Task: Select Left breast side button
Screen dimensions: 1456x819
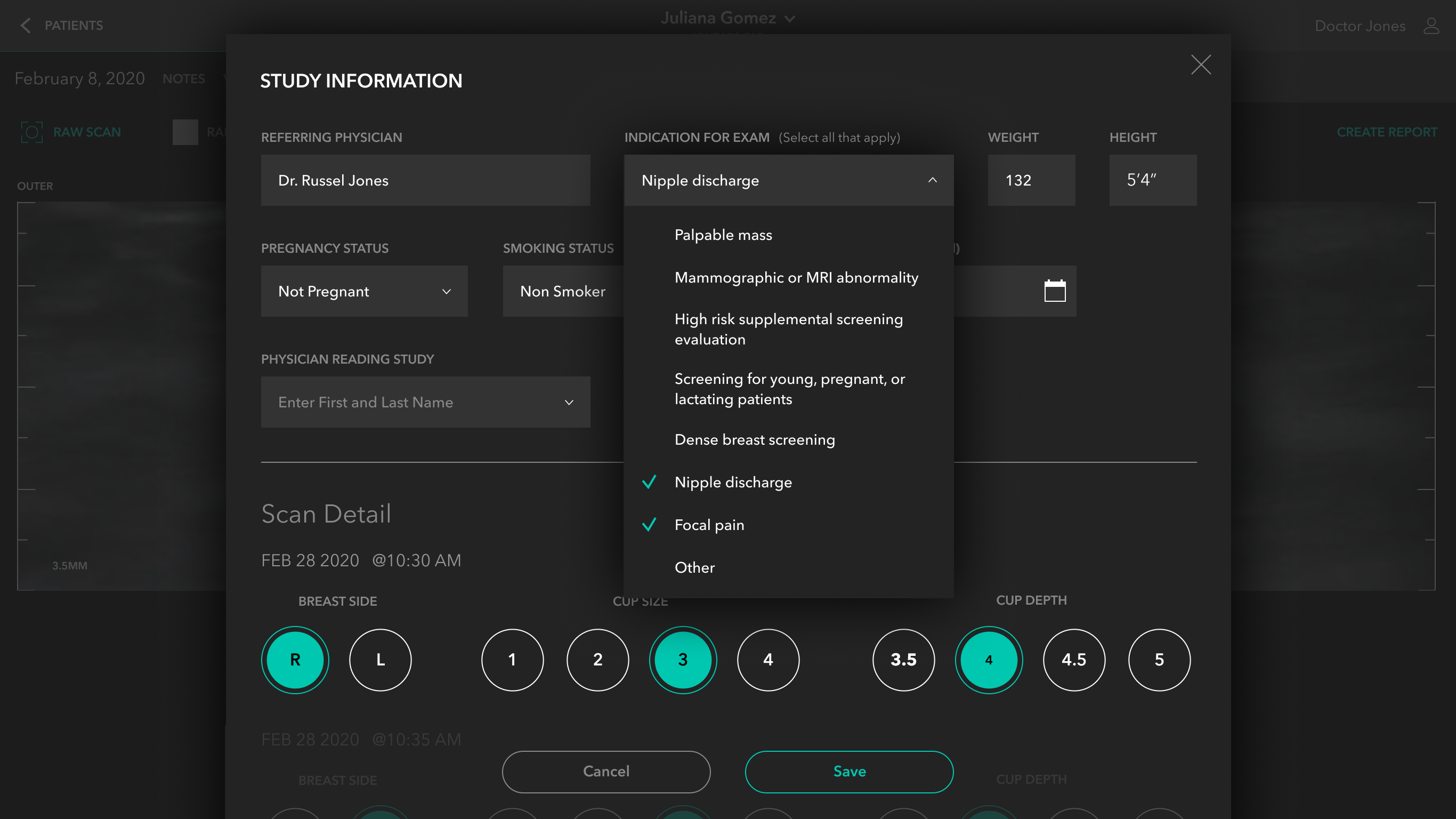Action: tap(380, 660)
